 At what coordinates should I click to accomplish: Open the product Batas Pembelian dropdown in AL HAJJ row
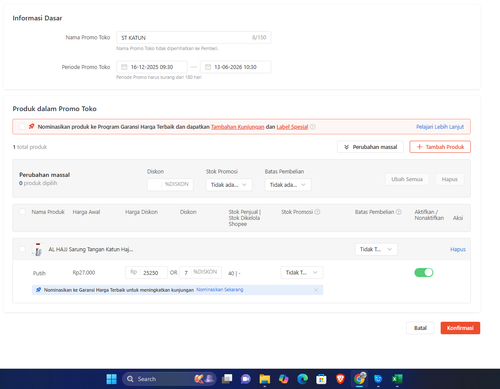tap(376, 249)
